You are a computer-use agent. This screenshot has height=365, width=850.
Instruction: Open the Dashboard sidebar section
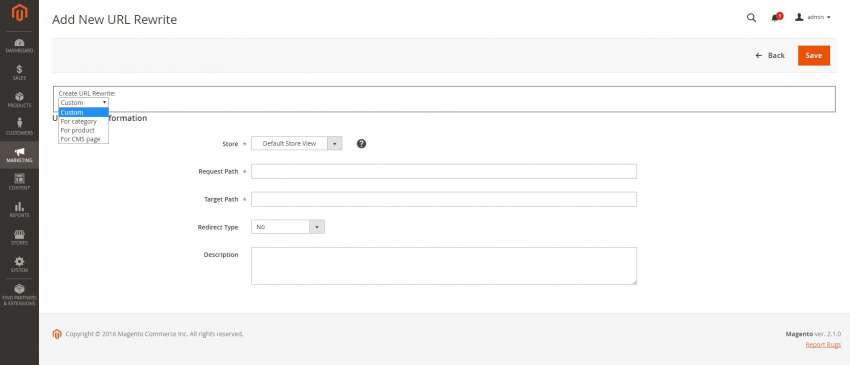point(19,46)
